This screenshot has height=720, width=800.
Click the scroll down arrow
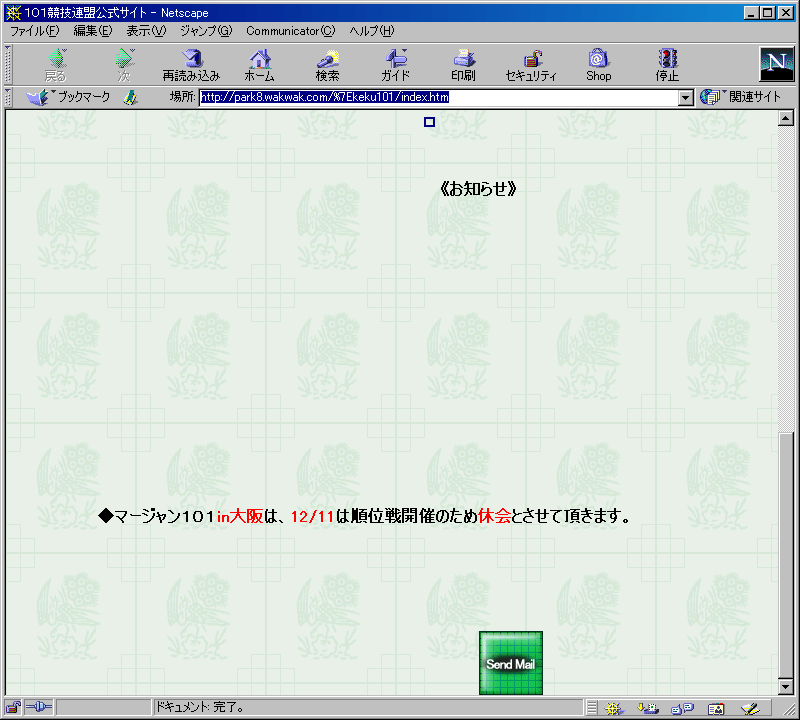point(786,687)
